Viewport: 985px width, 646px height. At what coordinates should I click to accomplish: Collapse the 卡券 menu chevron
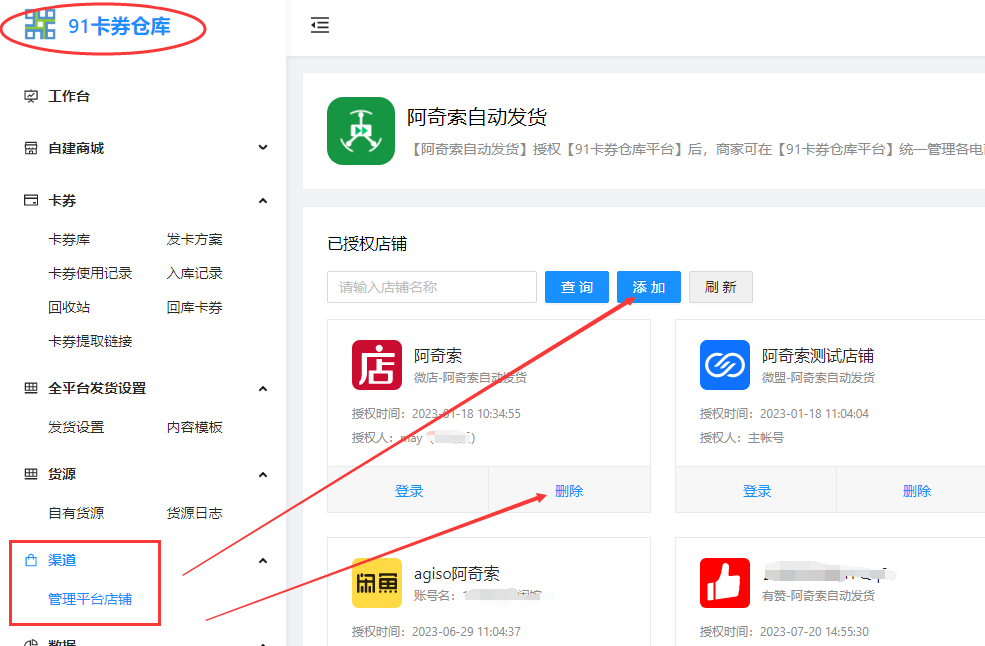tap(263, 200)
